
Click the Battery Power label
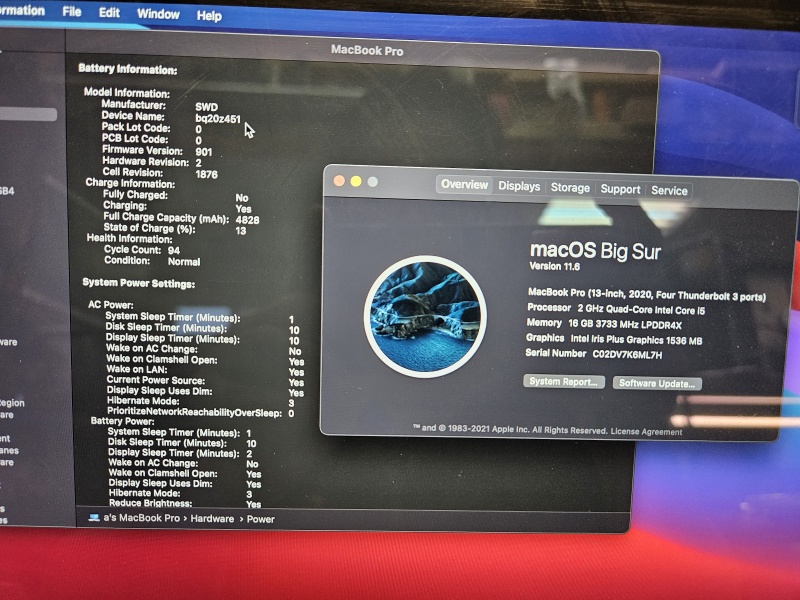click(122, 421)
